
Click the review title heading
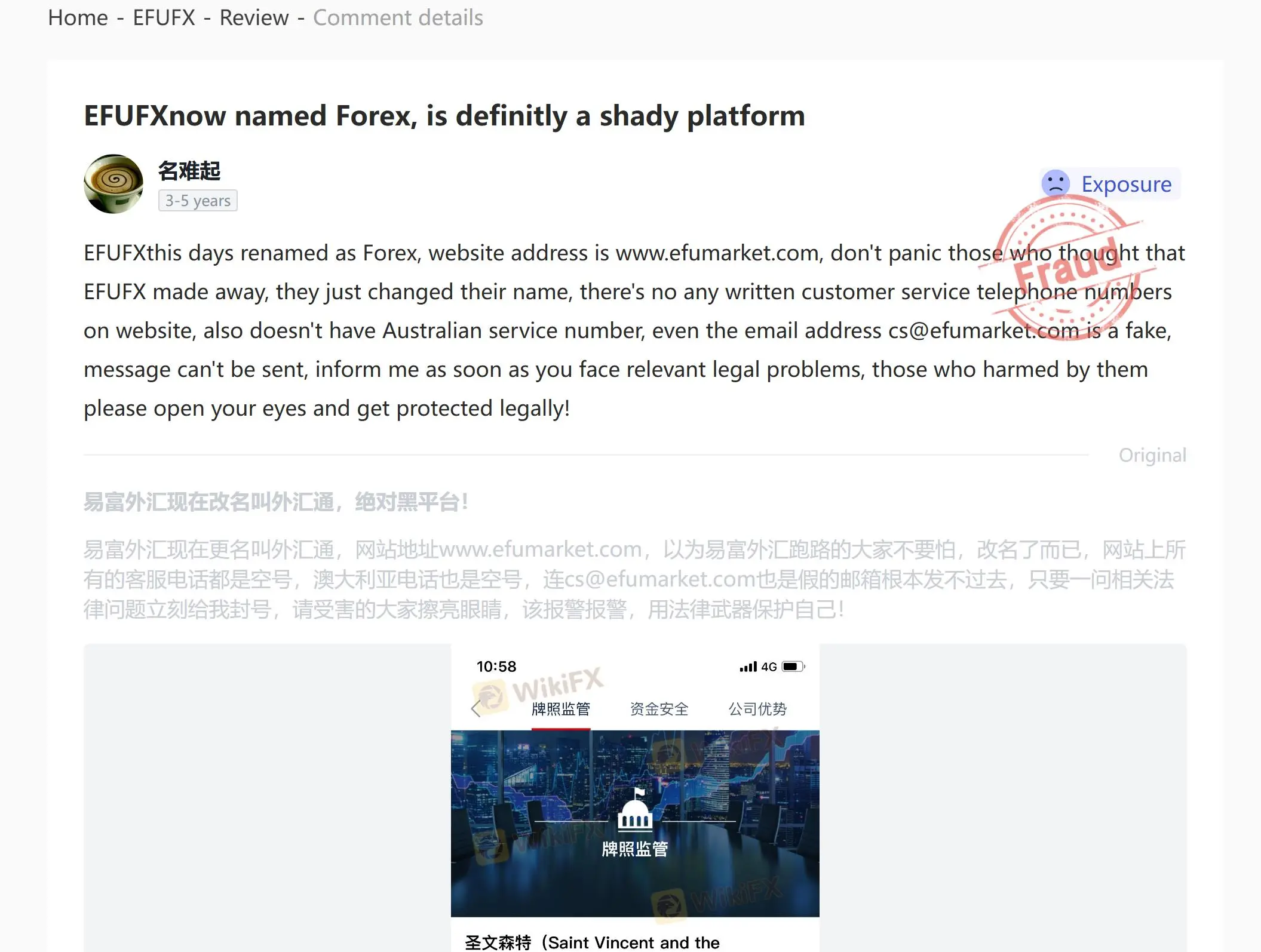[444, 116]
